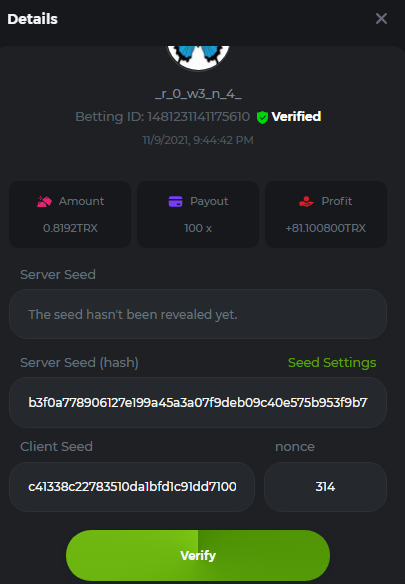Click the Payout 100 x card
The image size is (405, 584).
tap(198, 215)
